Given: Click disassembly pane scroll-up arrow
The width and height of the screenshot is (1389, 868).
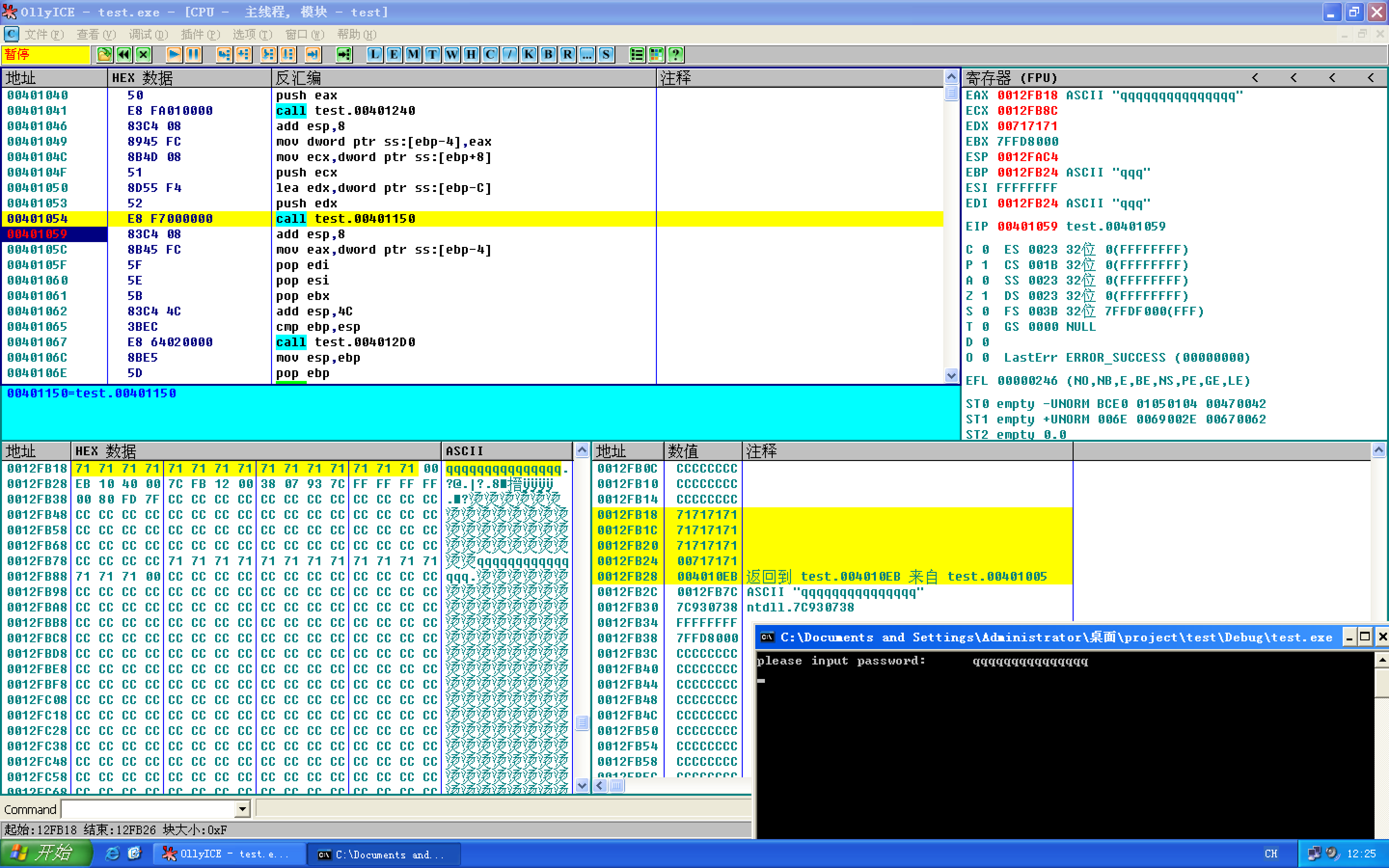Looking at the screenshot, I should pyautogui.click(x=951, y=77).
